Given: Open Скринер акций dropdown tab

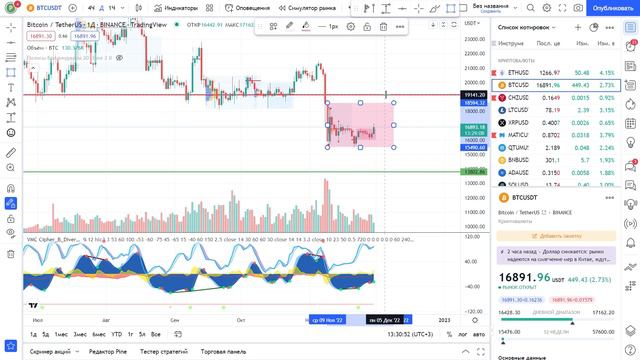Looking at the screenshot, I should pos(54,351).
